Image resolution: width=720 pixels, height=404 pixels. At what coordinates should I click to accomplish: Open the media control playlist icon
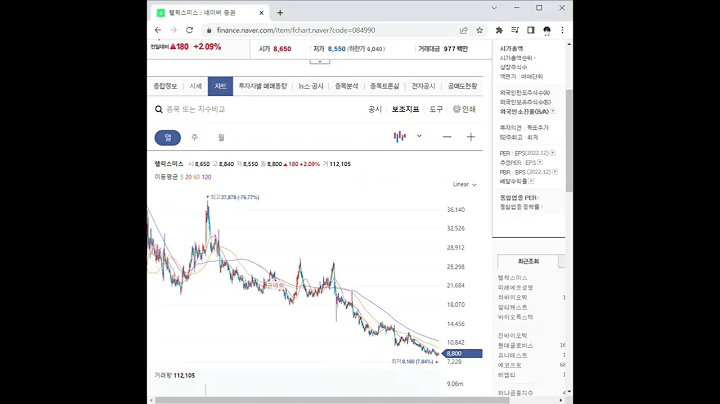(515, 30)
